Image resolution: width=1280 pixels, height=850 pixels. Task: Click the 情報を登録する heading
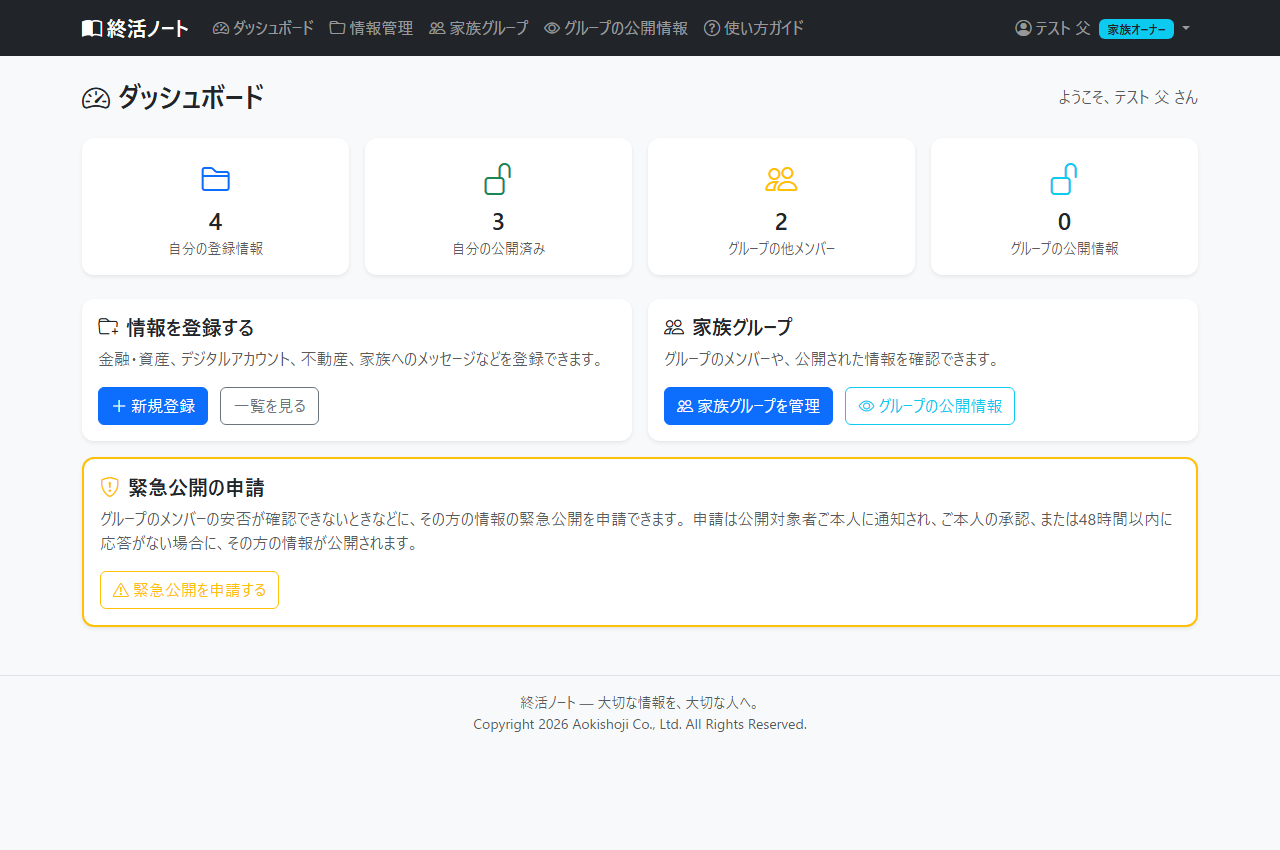point(190,327)
